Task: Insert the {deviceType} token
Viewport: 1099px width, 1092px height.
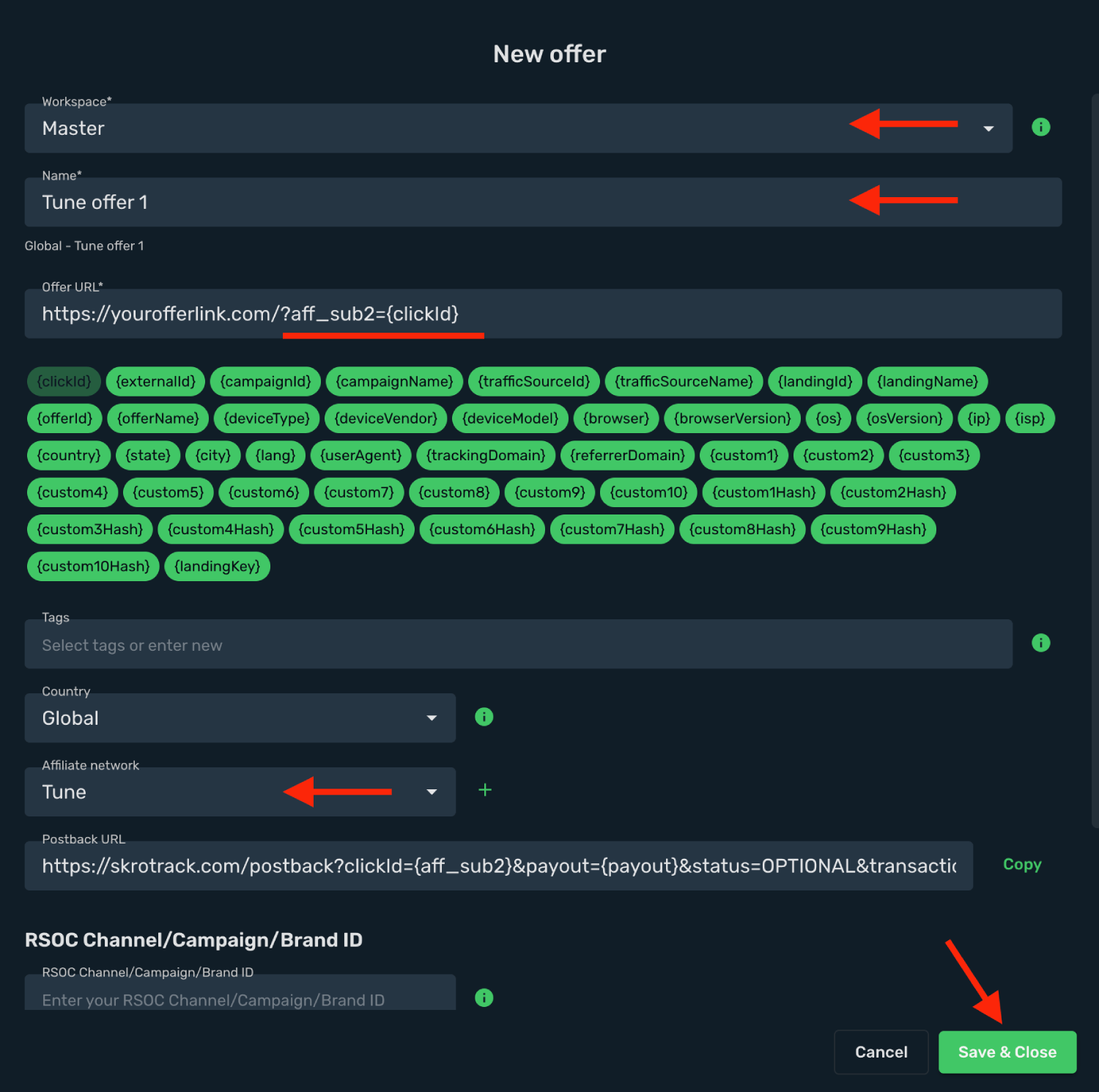Action: (267, 418)
